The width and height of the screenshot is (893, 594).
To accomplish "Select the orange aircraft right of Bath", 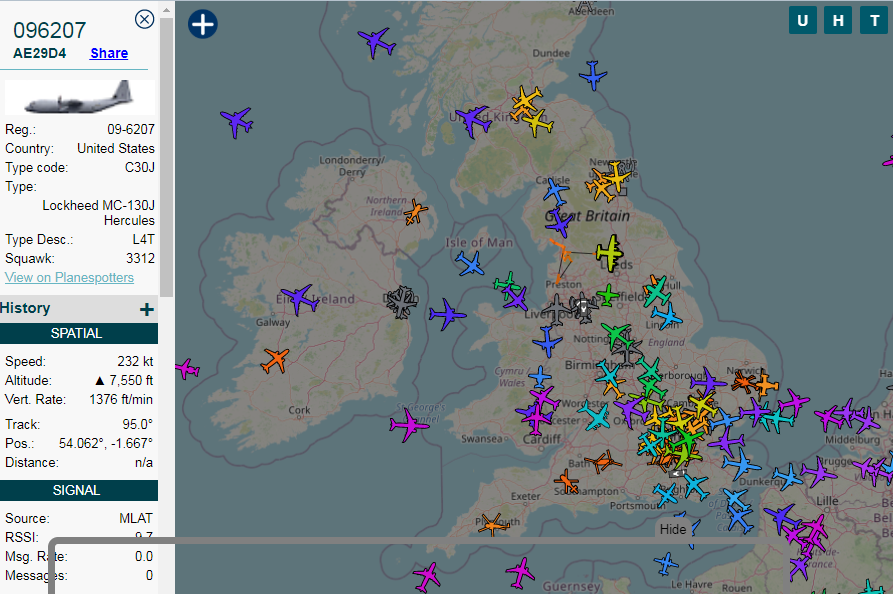I will (603, 461).
